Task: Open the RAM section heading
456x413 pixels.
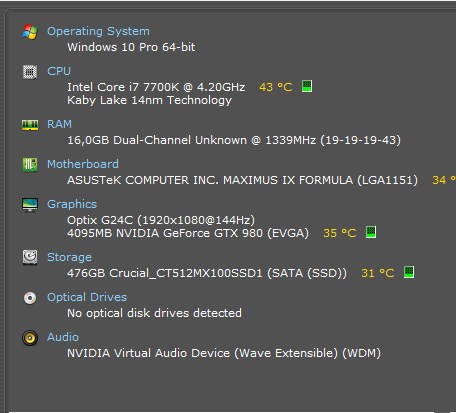Action: (59, 124)
